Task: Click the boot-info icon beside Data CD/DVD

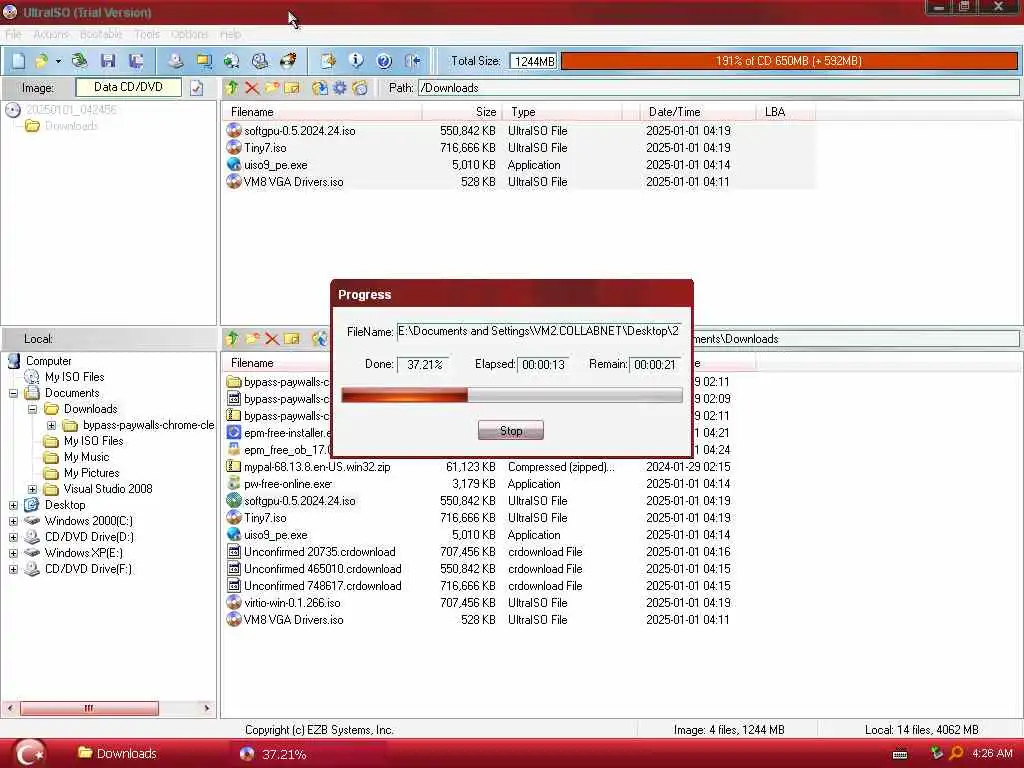Action: (197, 88)
